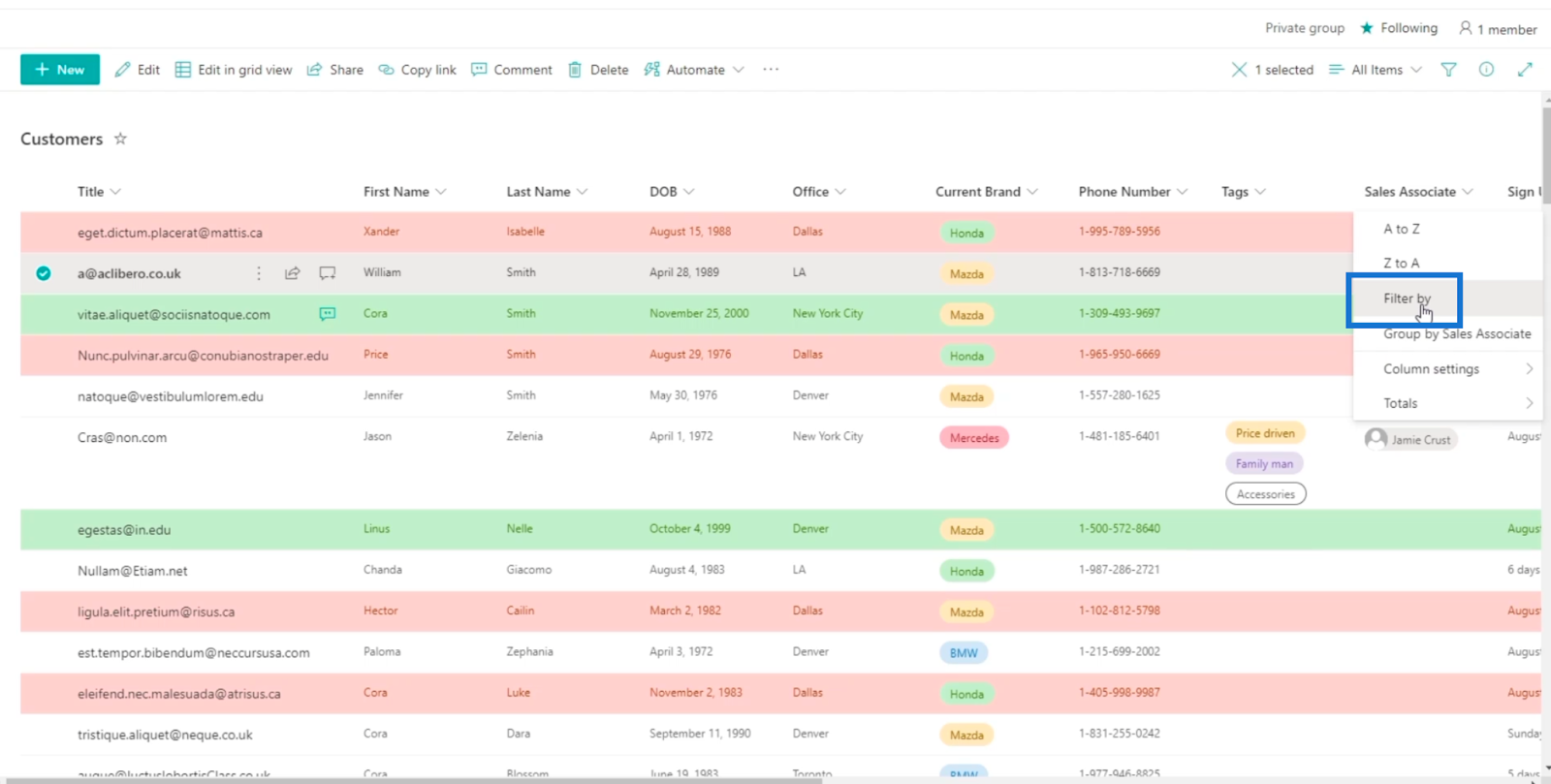This screenshot has height=784, width=1551.
Task: Open the toolbar's more options ellipsis
Action: pyautogui.click(x=771, y=70)
